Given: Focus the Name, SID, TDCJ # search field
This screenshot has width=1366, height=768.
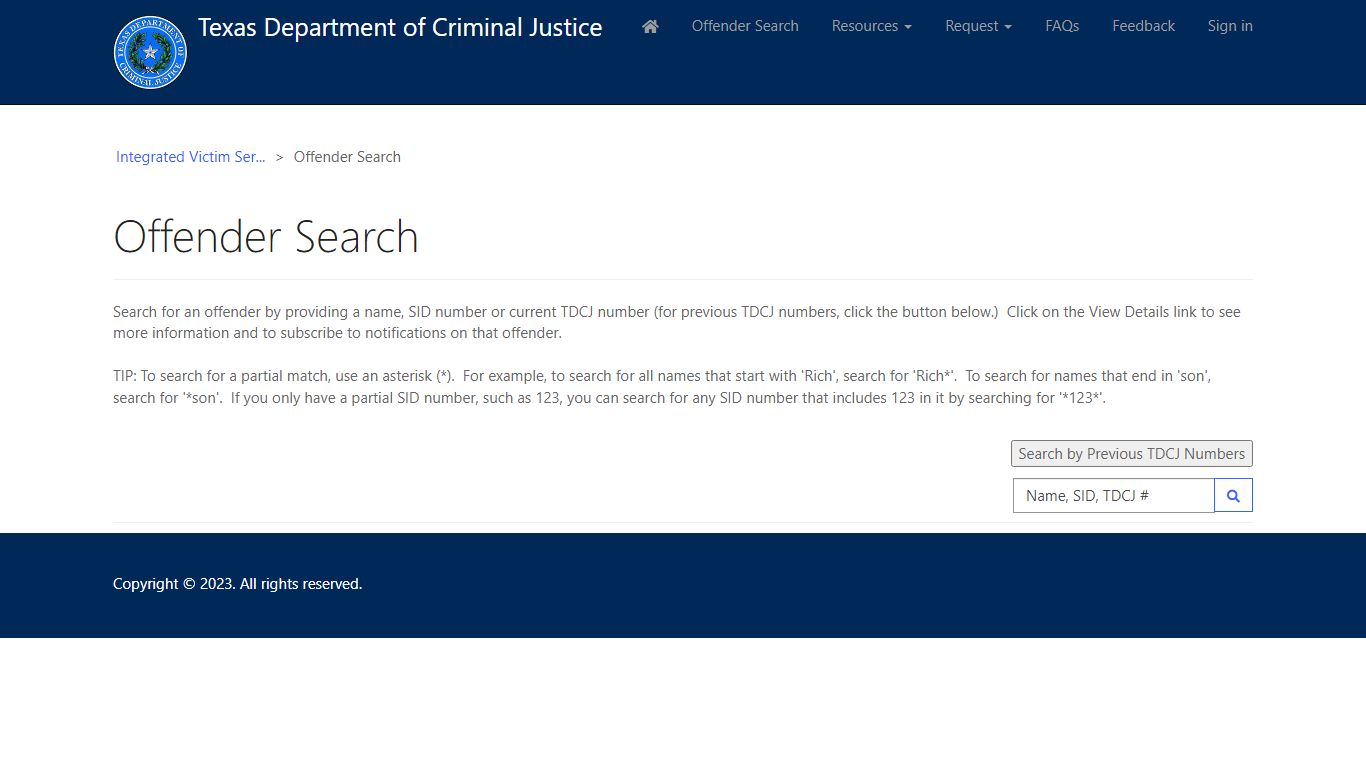Looking at the screenshot, I should click(x=1113, y=496).
